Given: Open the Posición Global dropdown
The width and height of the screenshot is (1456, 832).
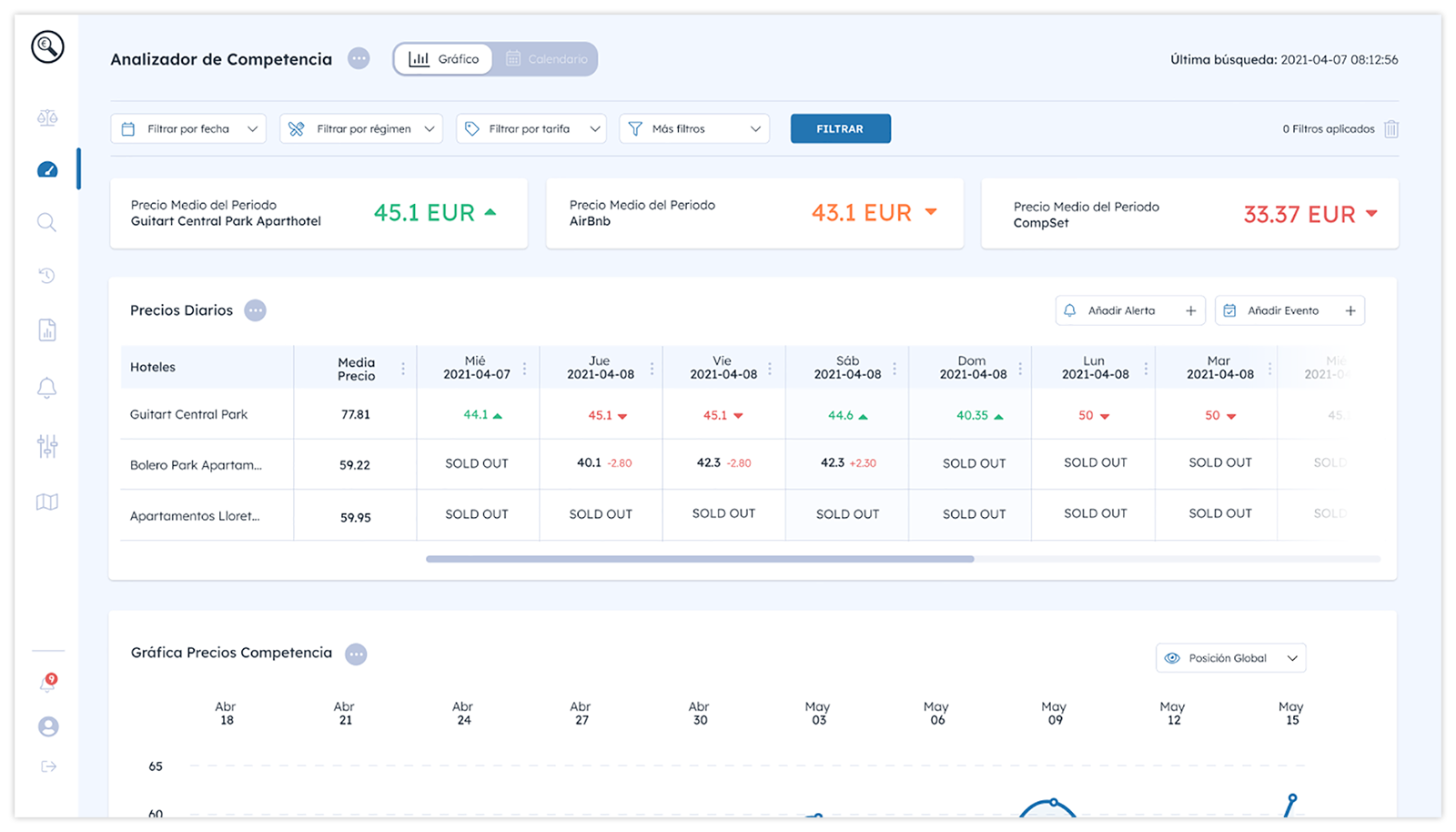Looking at the screenshot, I should point(1230,658).
